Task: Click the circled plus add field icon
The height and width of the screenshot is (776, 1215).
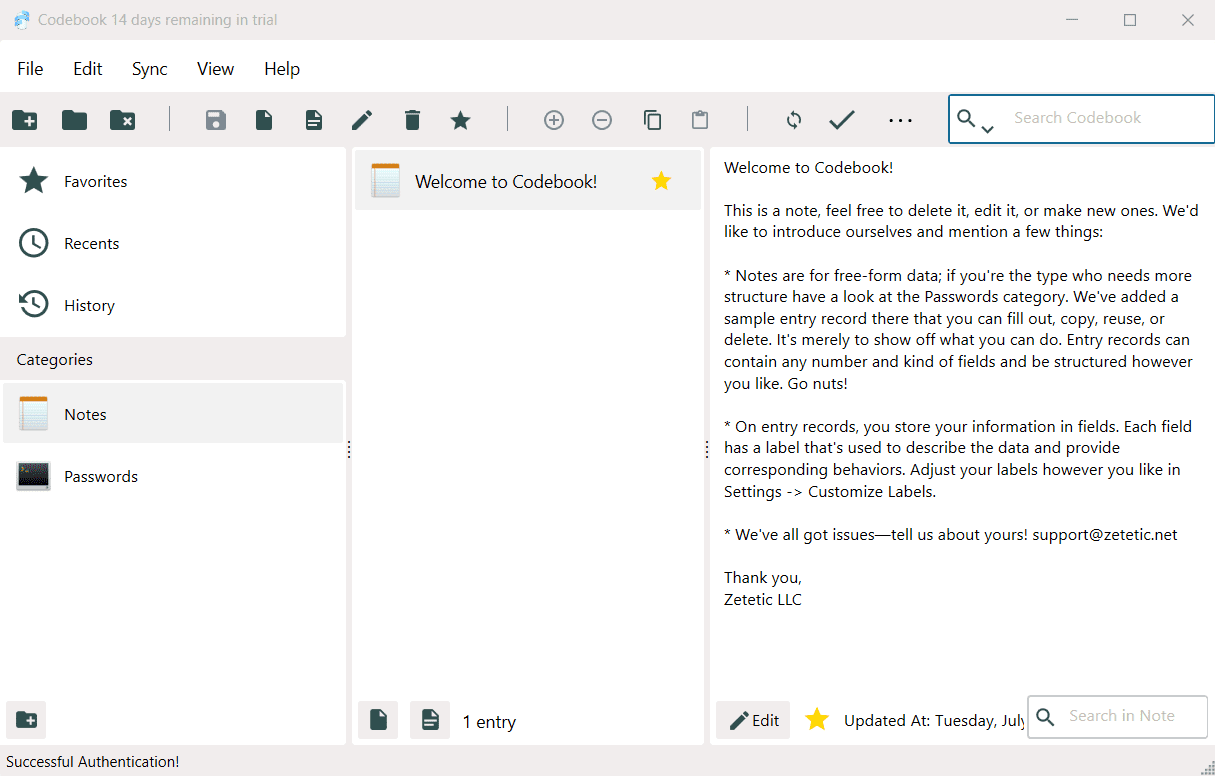Action: pos(554,120)
